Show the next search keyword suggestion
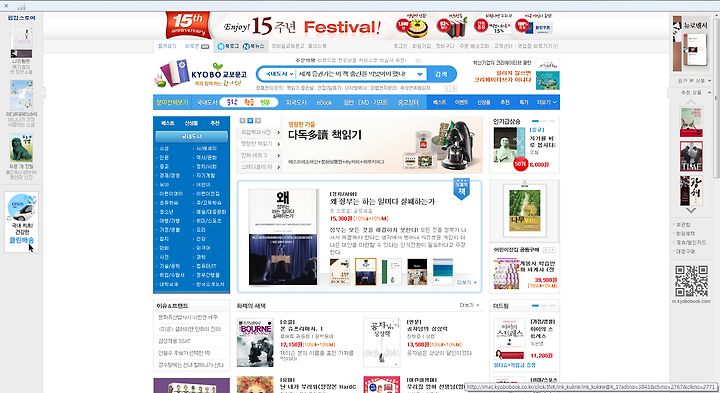 click(454, 88)
